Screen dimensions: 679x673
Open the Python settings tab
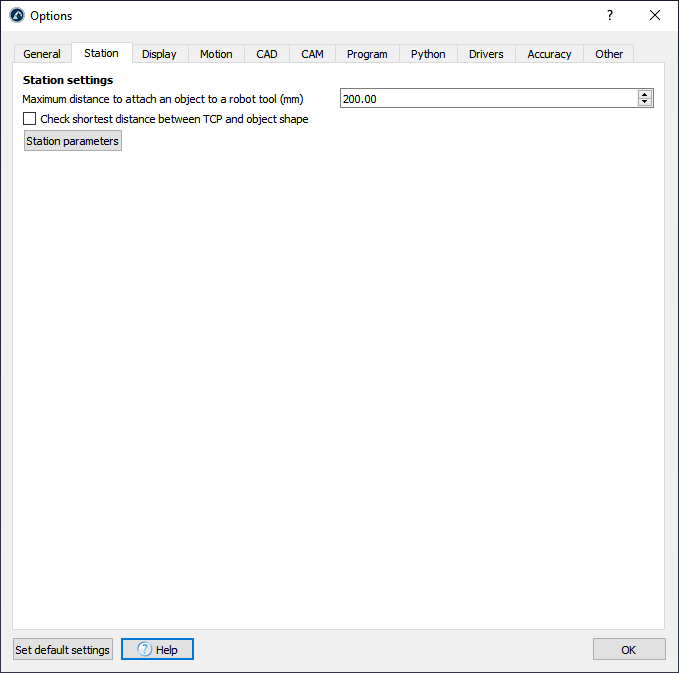(428, 54)
